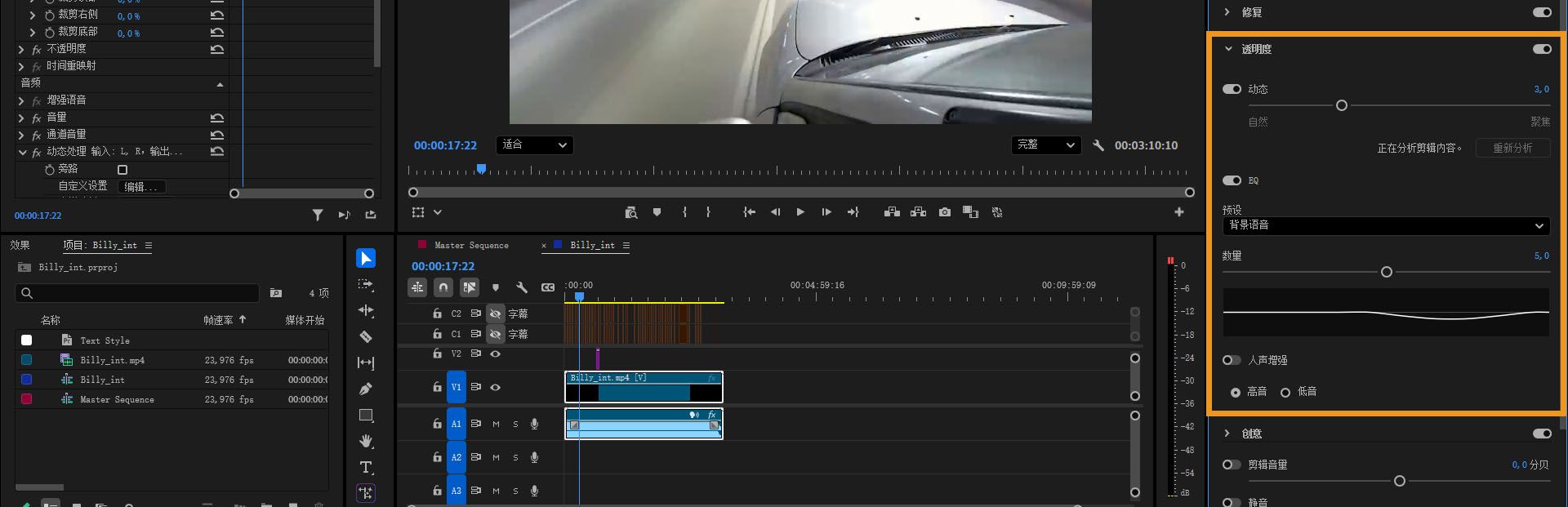Image resolution: width=1568 pixels, height=507 pixels.
Task: Toggle the EQ switch
Action: point(1232,180)
